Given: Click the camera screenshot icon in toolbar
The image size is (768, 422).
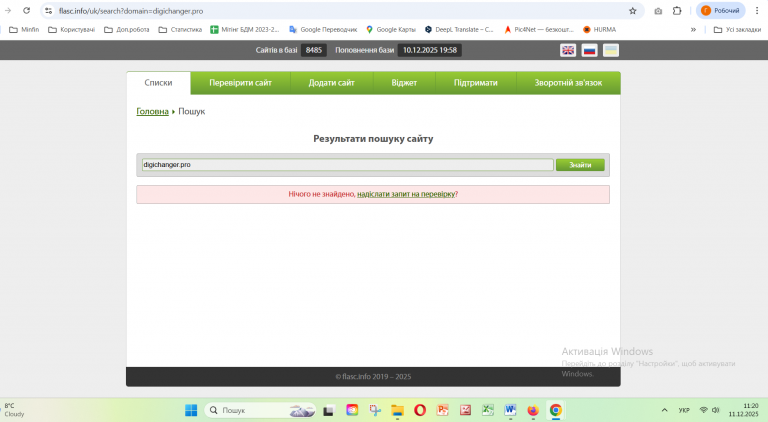Looking at the screenshot, I should [x=658, y=11].
